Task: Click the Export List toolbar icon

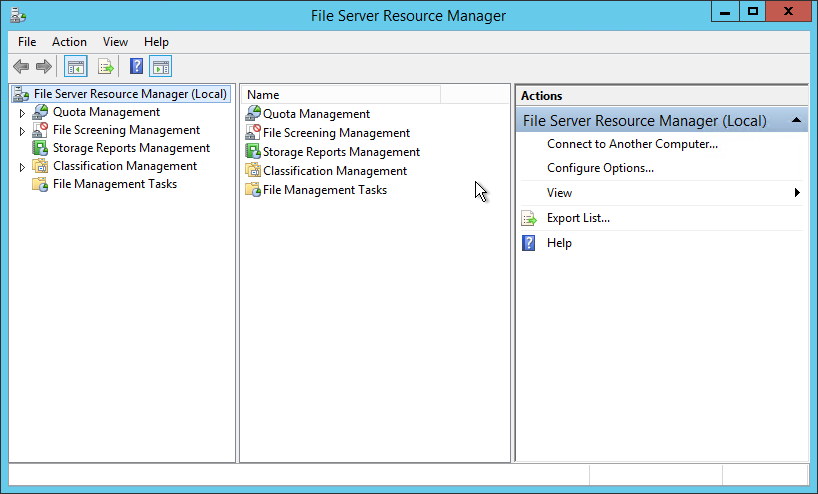Action: pos(106,66)
